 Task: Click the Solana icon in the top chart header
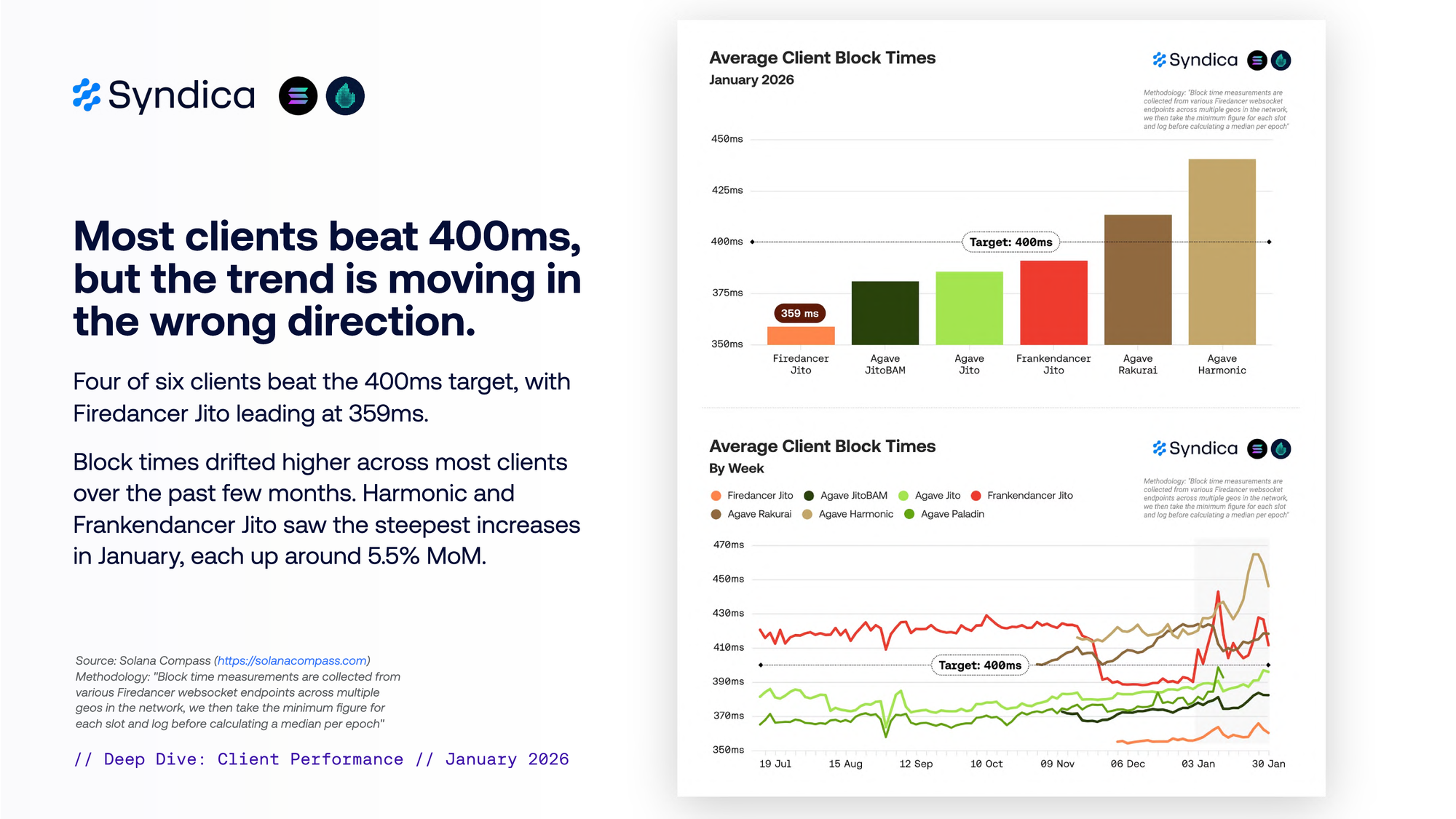pos(1257,60)
